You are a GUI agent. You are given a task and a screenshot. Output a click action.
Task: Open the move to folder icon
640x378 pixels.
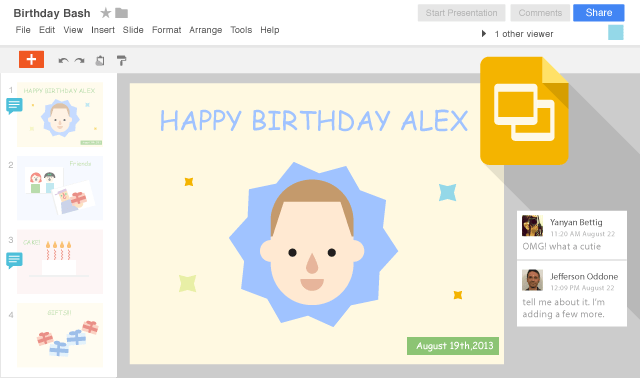121,13
